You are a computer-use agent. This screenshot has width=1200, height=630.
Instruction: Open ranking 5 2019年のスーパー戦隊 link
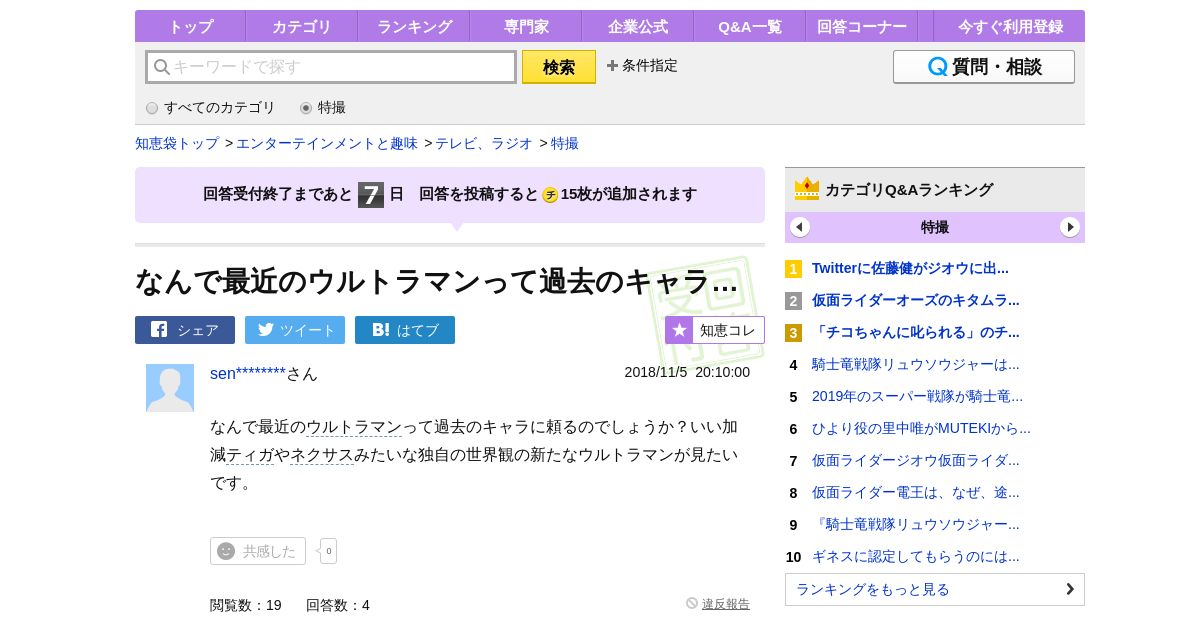click(x=917, y=396)
